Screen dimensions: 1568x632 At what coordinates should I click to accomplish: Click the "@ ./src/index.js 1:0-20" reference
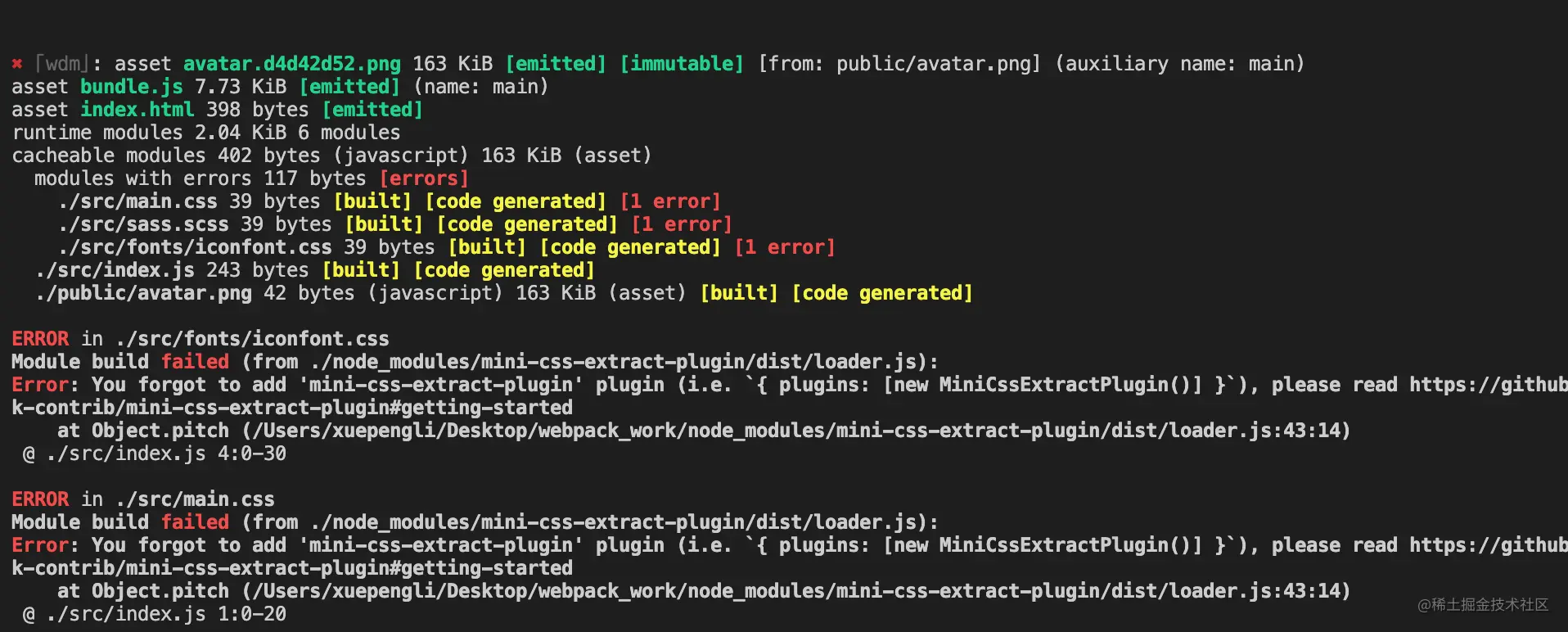coord(155,614)
